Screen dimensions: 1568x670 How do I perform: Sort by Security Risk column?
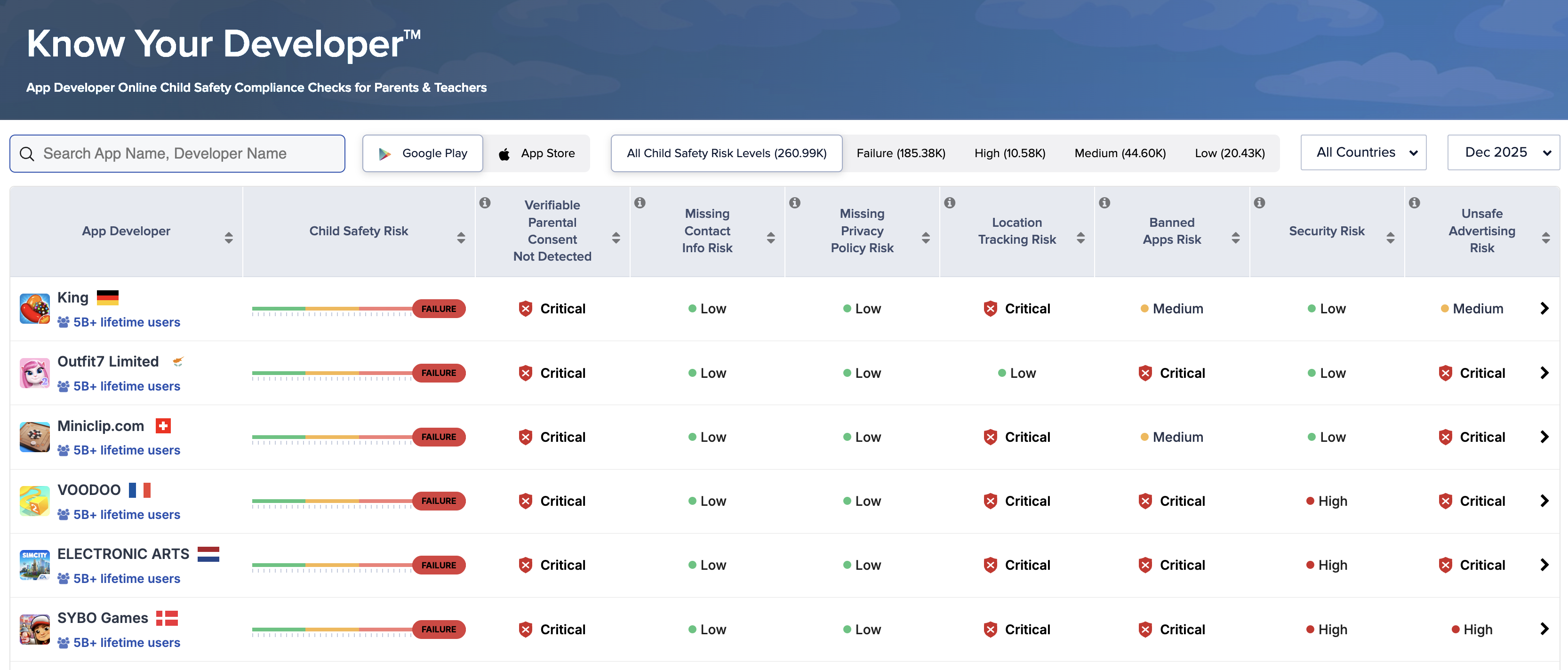[x=1390, y=237]
